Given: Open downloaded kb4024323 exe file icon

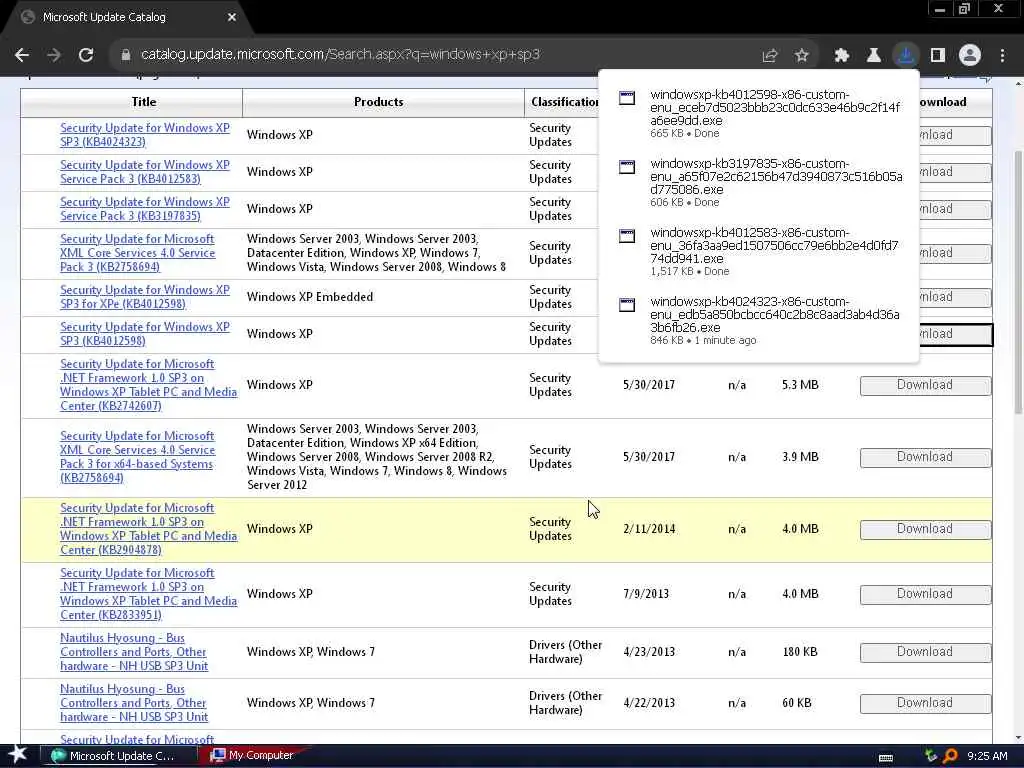Looking at the screenshot, I should point(627,305).
